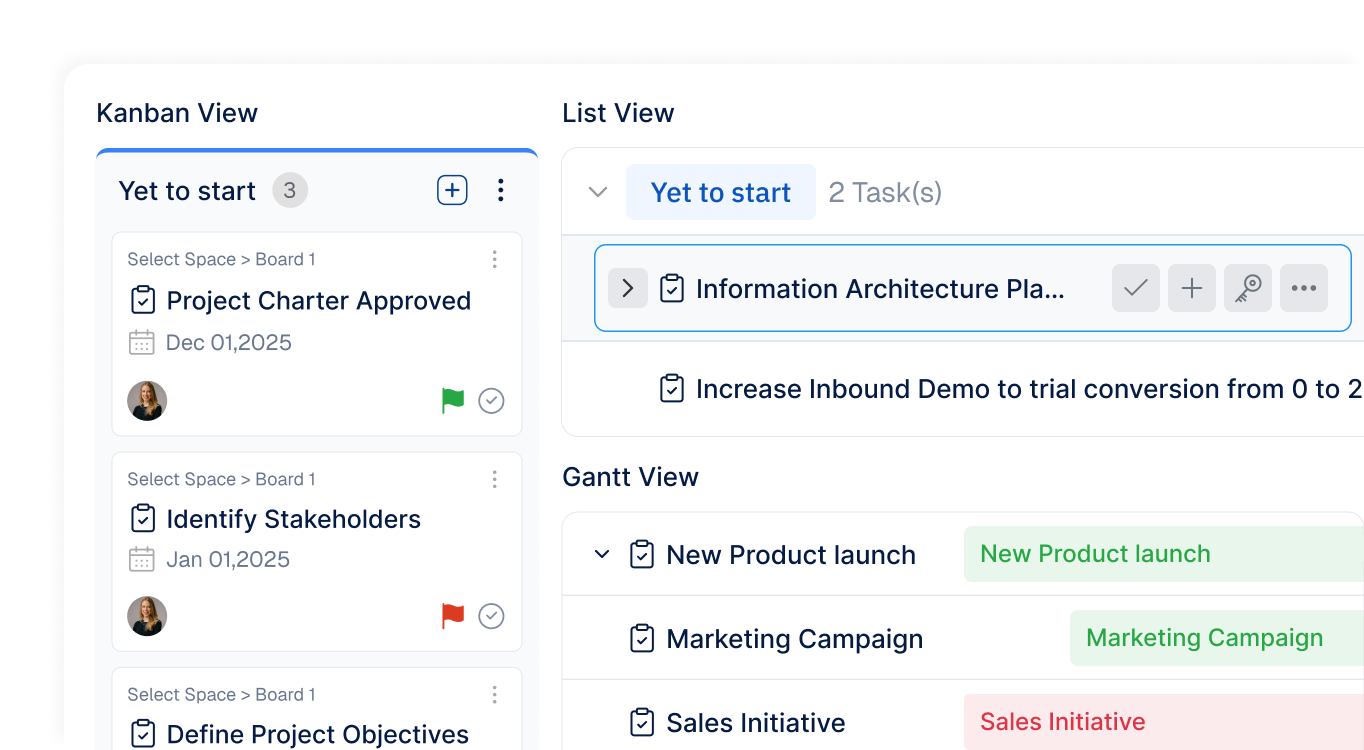1364x750 pixels.
Task: Open more options on Information Architecture row
Action: 1304,288
